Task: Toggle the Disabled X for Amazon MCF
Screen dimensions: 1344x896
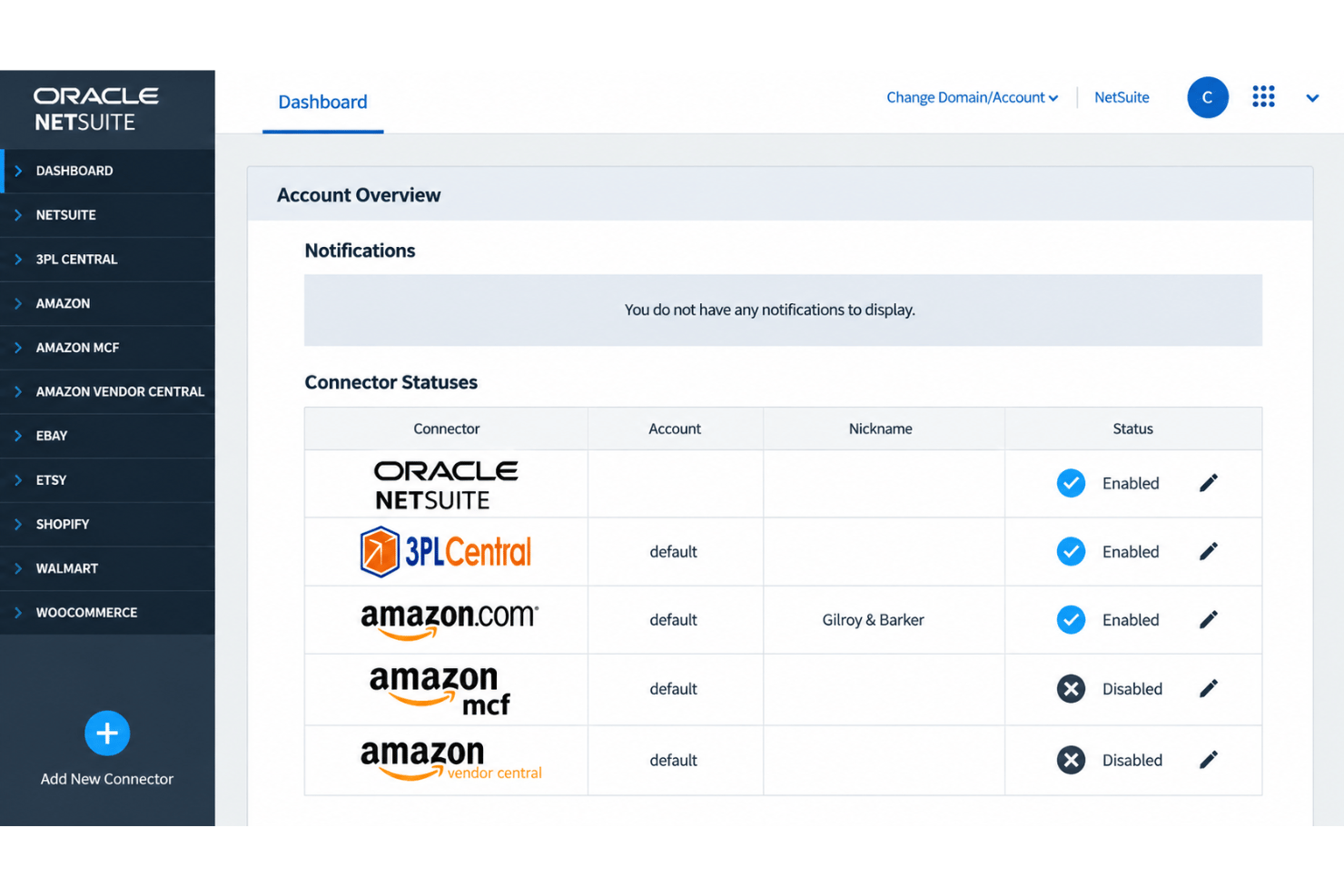Action: pyautogui.click(x=1071, y=688)
